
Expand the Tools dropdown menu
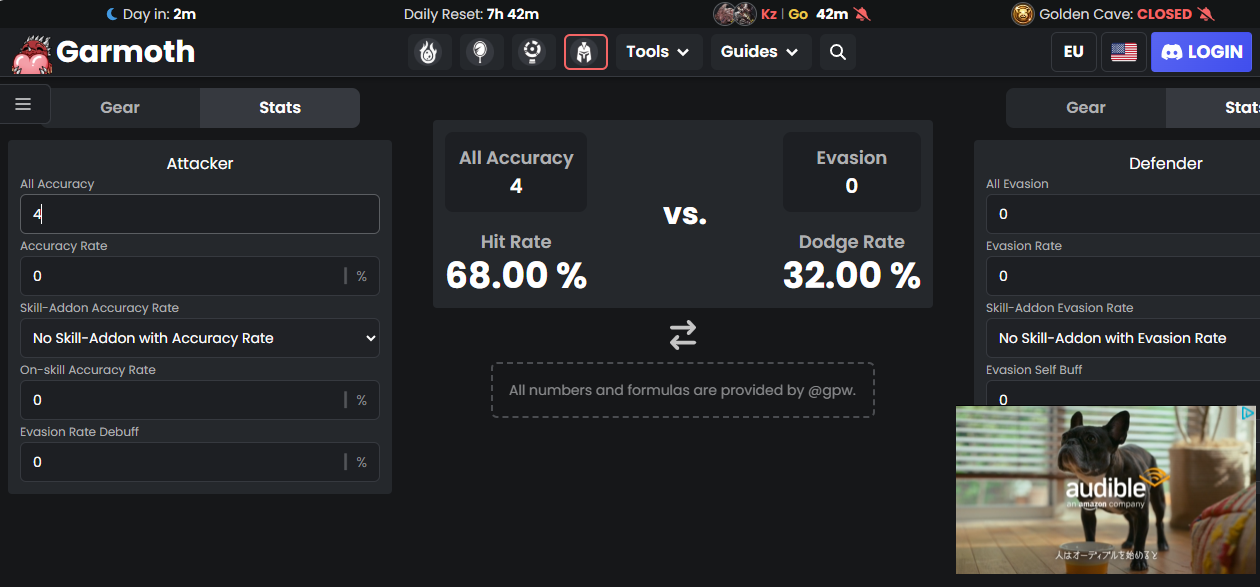(x=658, y=52)
